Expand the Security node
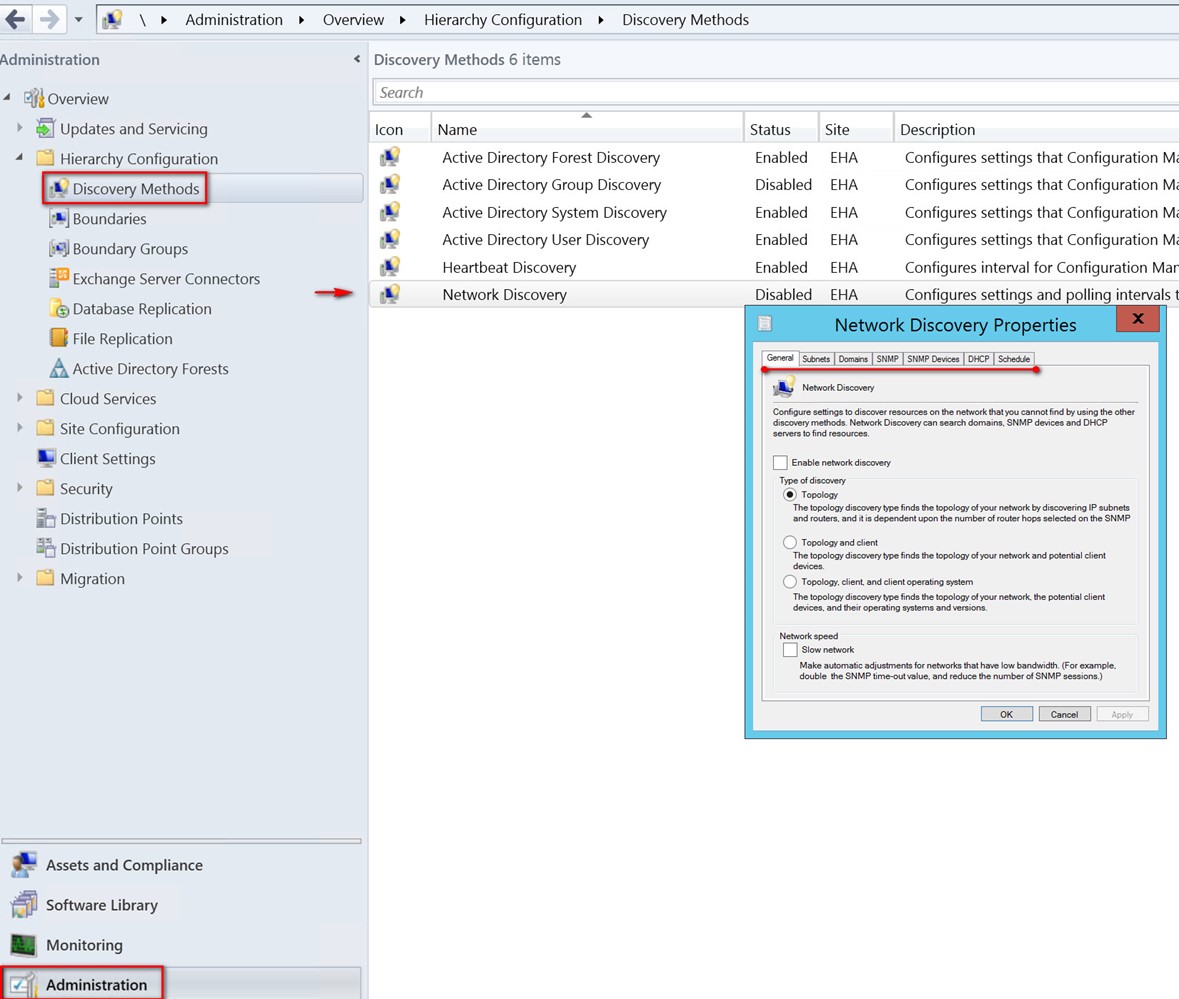Screen dimensions: 1179x999 tap(20, 488)
